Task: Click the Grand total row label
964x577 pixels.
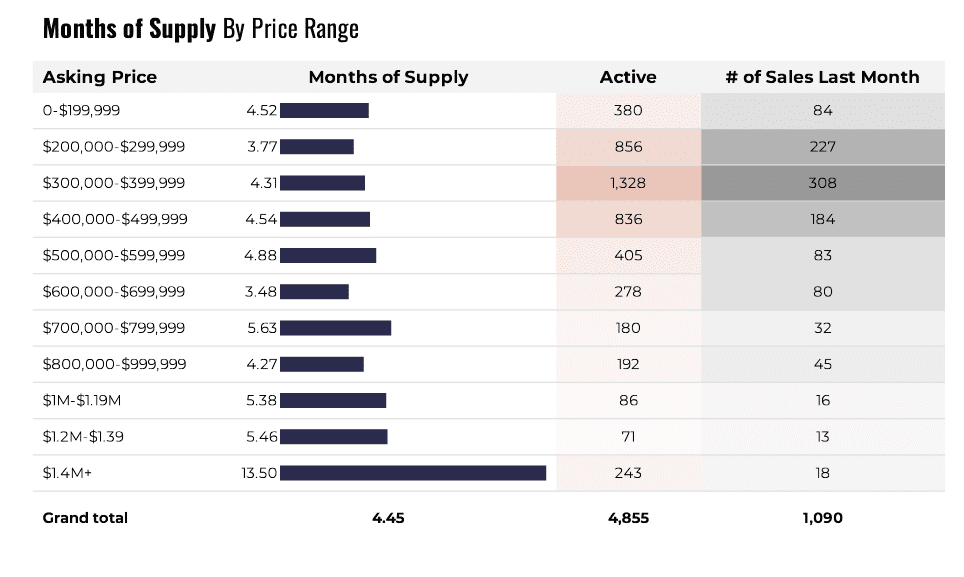Action: 85,518
